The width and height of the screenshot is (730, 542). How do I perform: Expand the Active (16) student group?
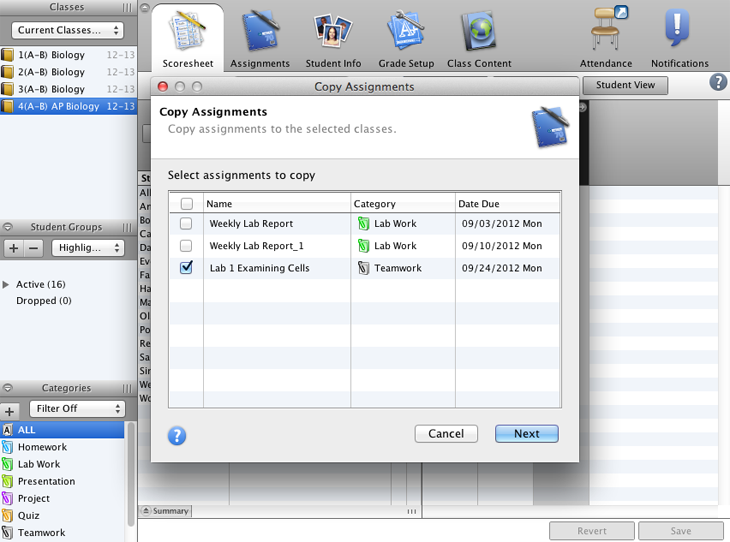click(7, 285)
